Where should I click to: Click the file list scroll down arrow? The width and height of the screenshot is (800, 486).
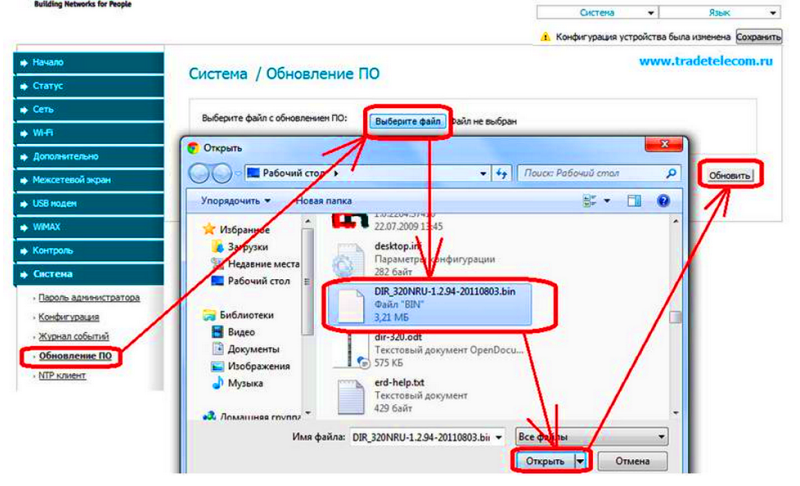[x=676, y=412]
